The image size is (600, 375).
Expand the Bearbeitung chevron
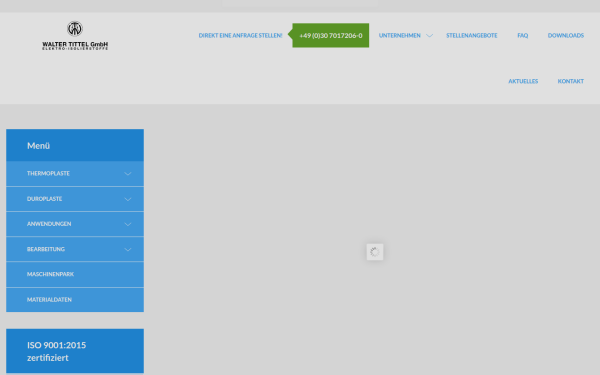click(x=128, y=249)
